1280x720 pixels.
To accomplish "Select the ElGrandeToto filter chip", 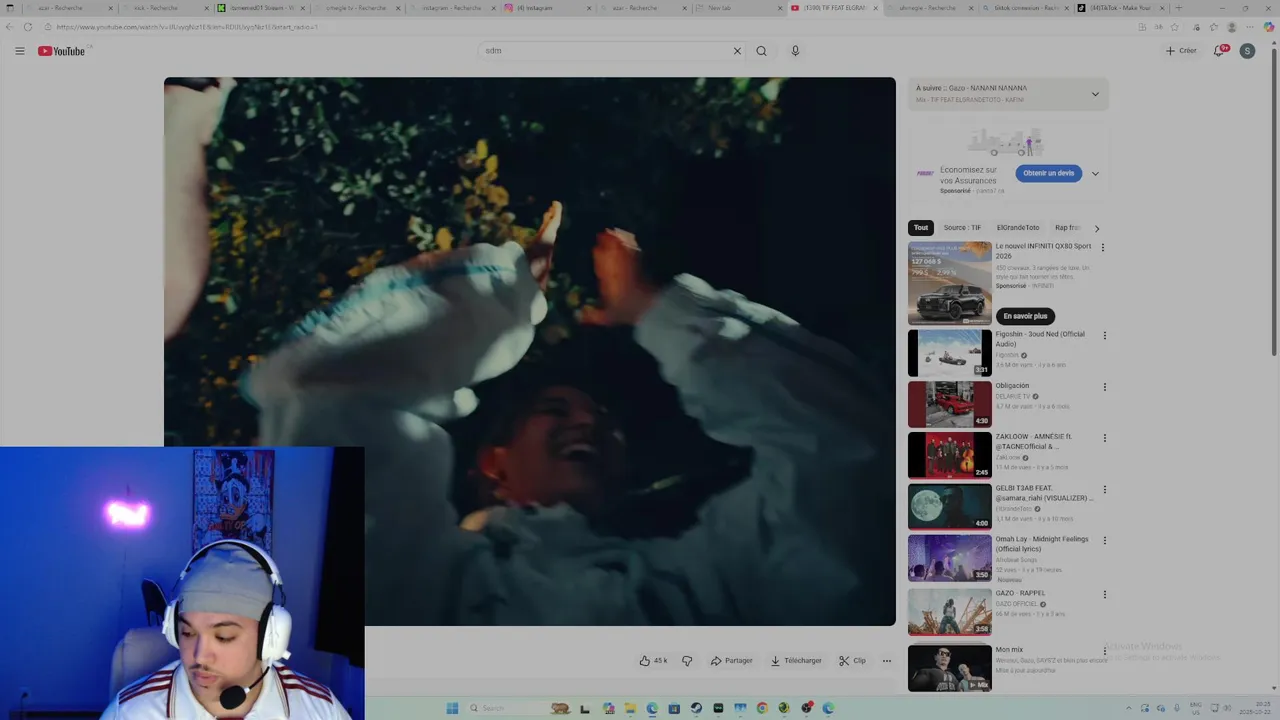I will (x=1018, y=228).
